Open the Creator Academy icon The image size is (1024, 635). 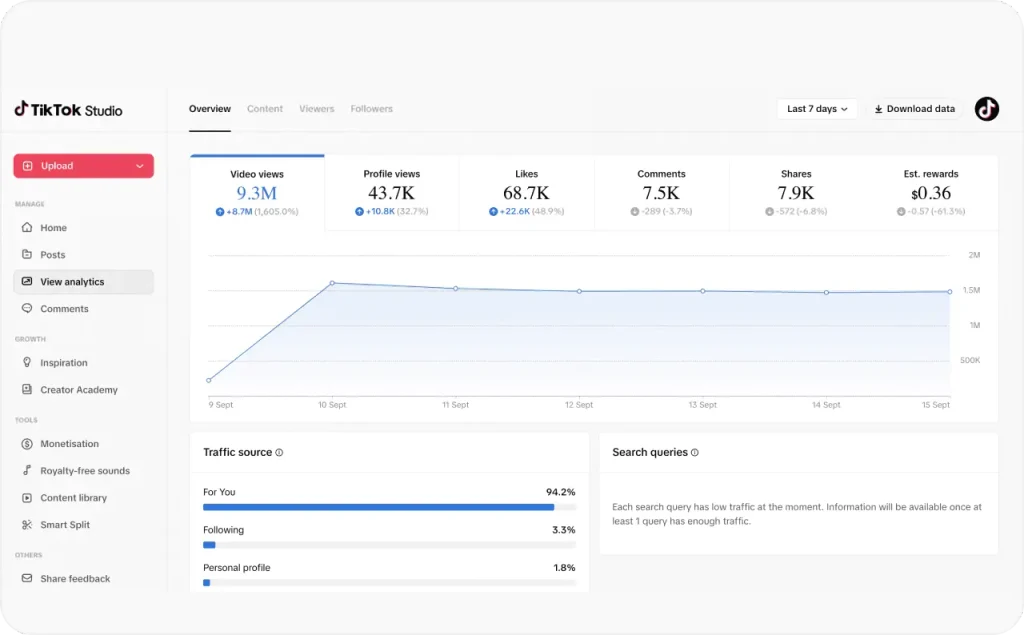click(x=27, y=389)
